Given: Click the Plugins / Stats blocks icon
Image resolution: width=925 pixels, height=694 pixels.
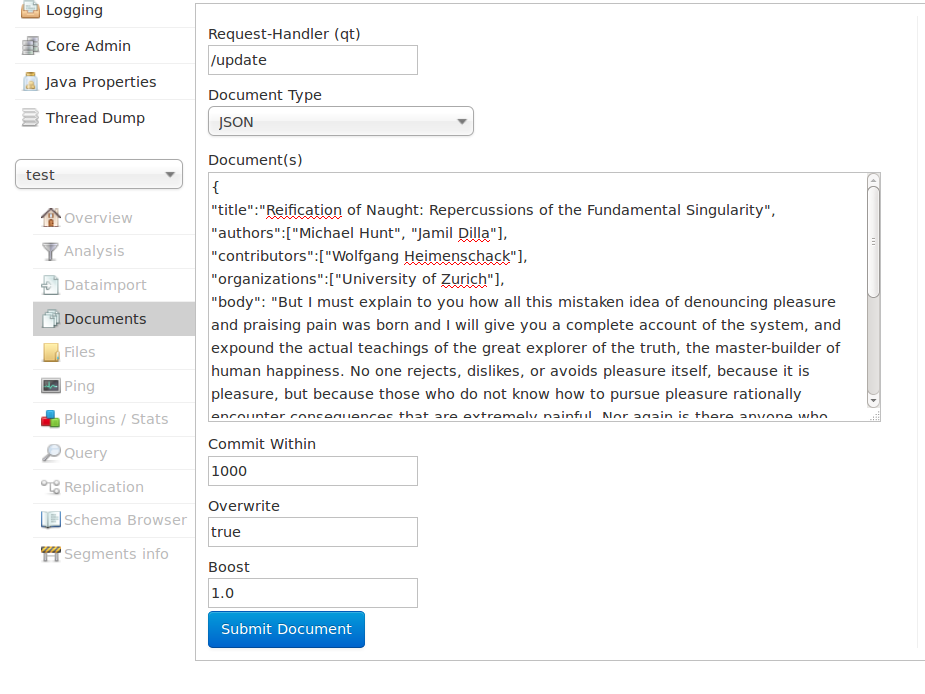Looking at the screenshot, I should click(x=51, y=419).
